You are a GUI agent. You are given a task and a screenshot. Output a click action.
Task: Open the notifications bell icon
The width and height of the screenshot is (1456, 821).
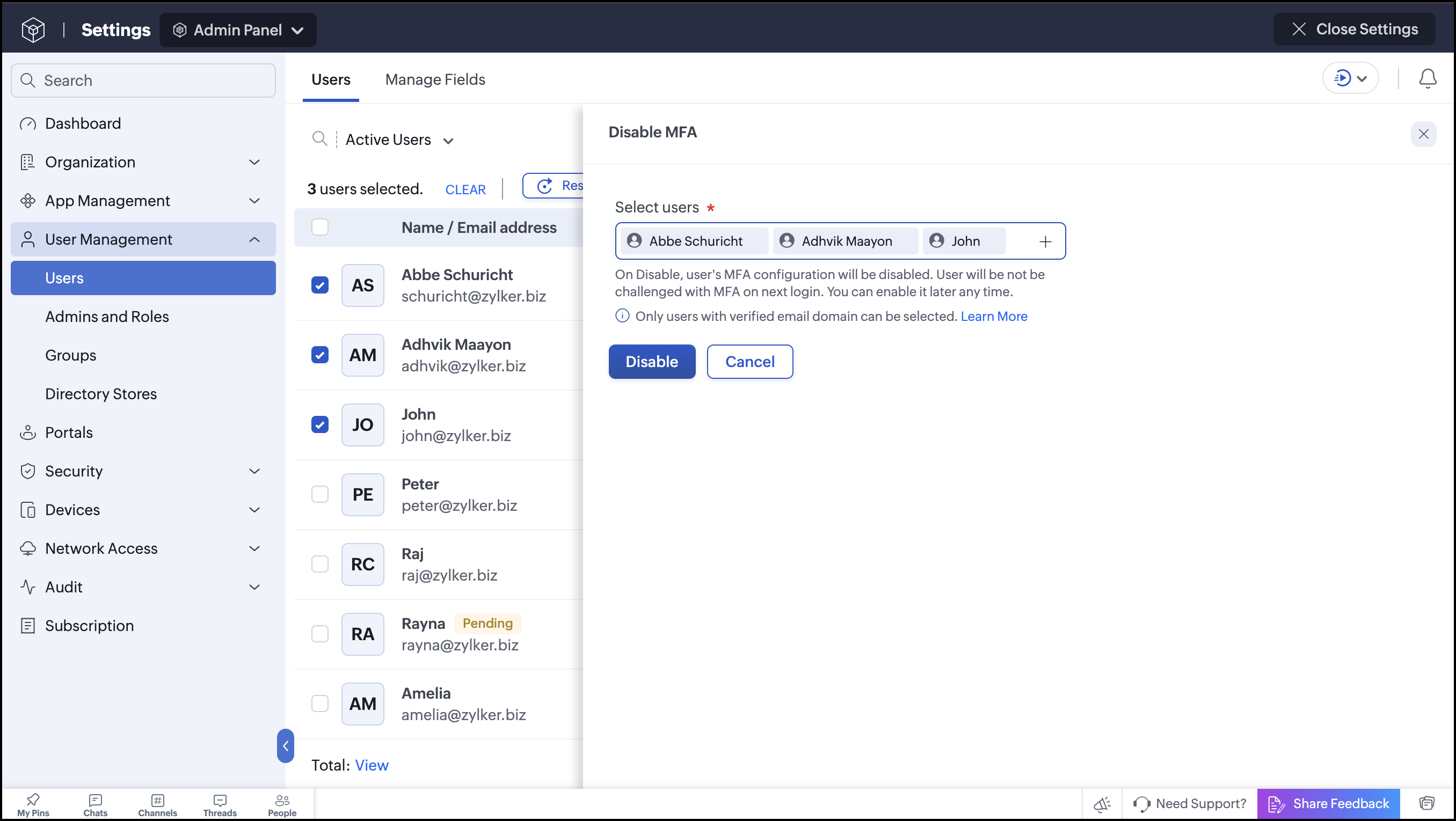tap(1427, 78)
